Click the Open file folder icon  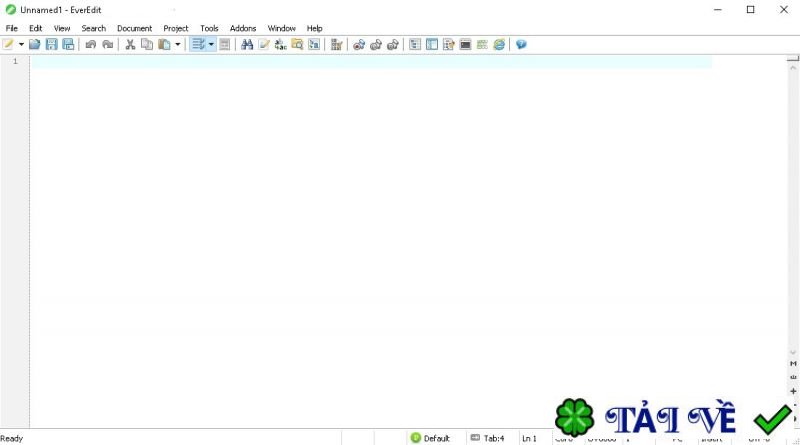pyautogui.click(x=35, y=44)
